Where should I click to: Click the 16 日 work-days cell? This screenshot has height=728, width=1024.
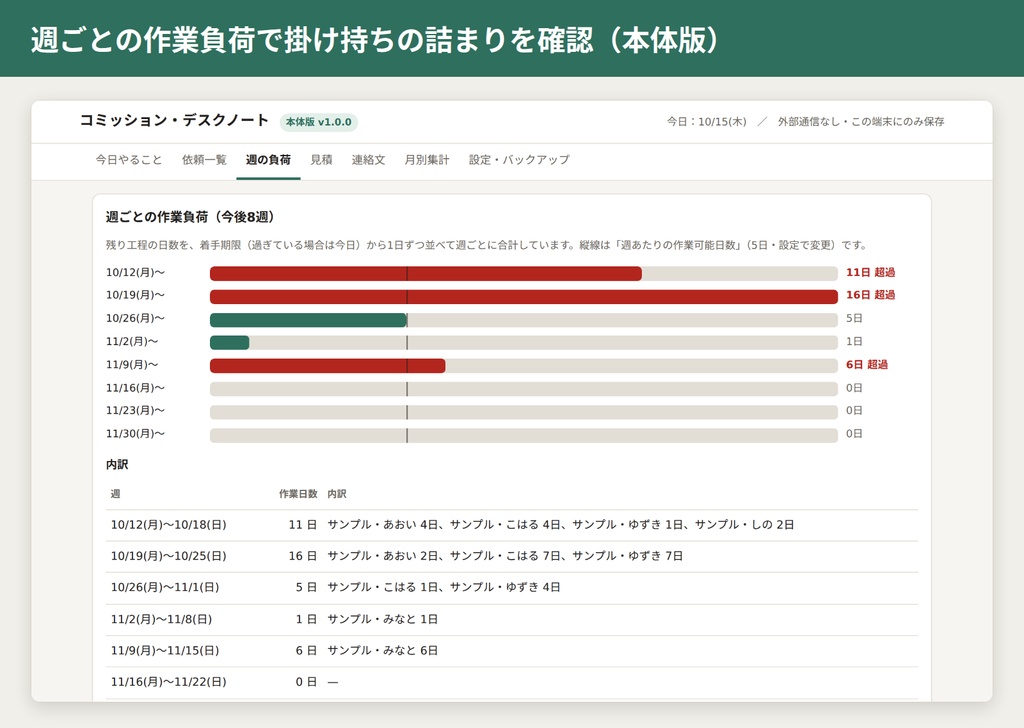click(x=302, y=556)
